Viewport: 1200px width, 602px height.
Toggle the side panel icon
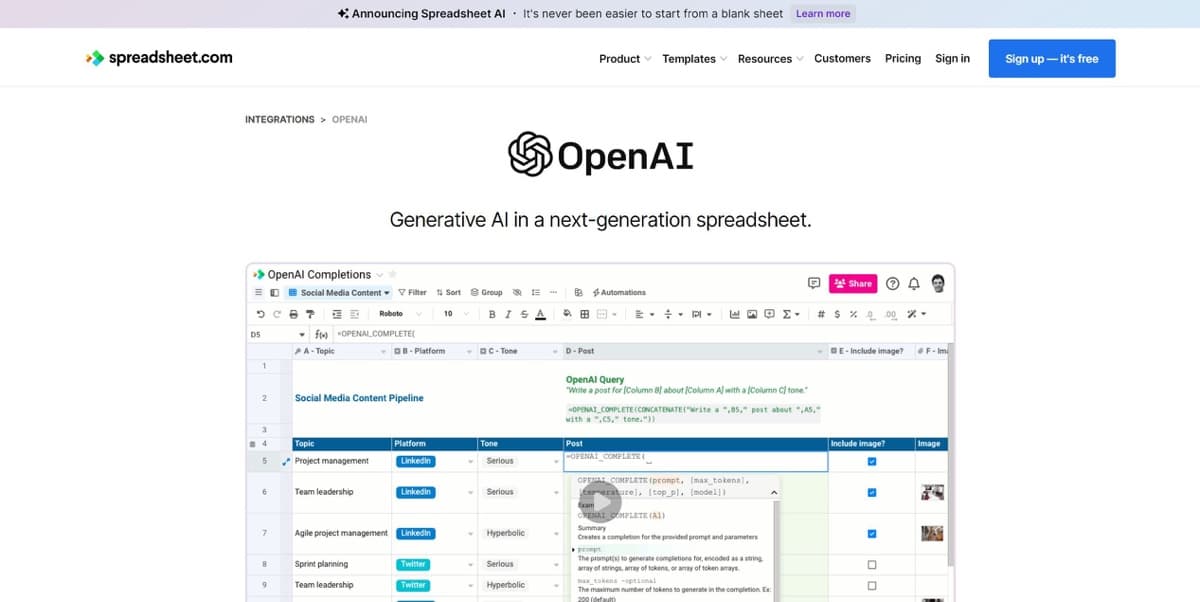(274, 292)
